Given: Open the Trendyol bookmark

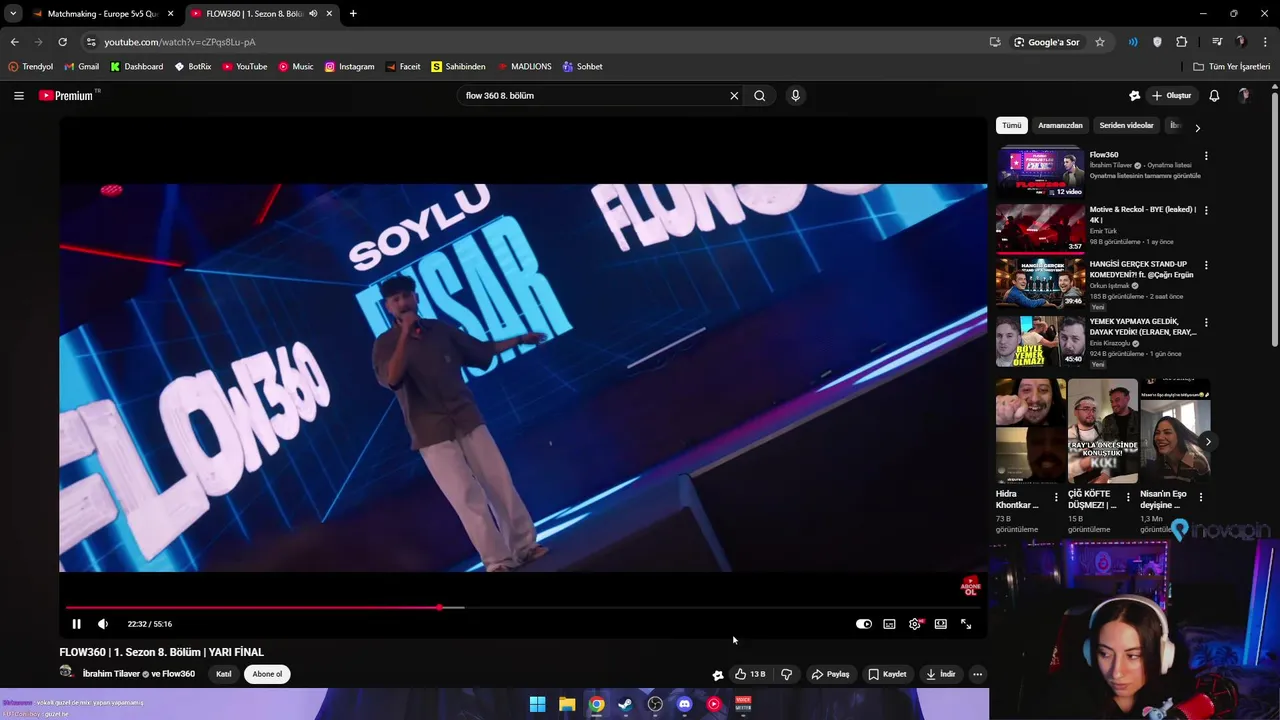Looking at the screenshot, I should click(30, 67).
